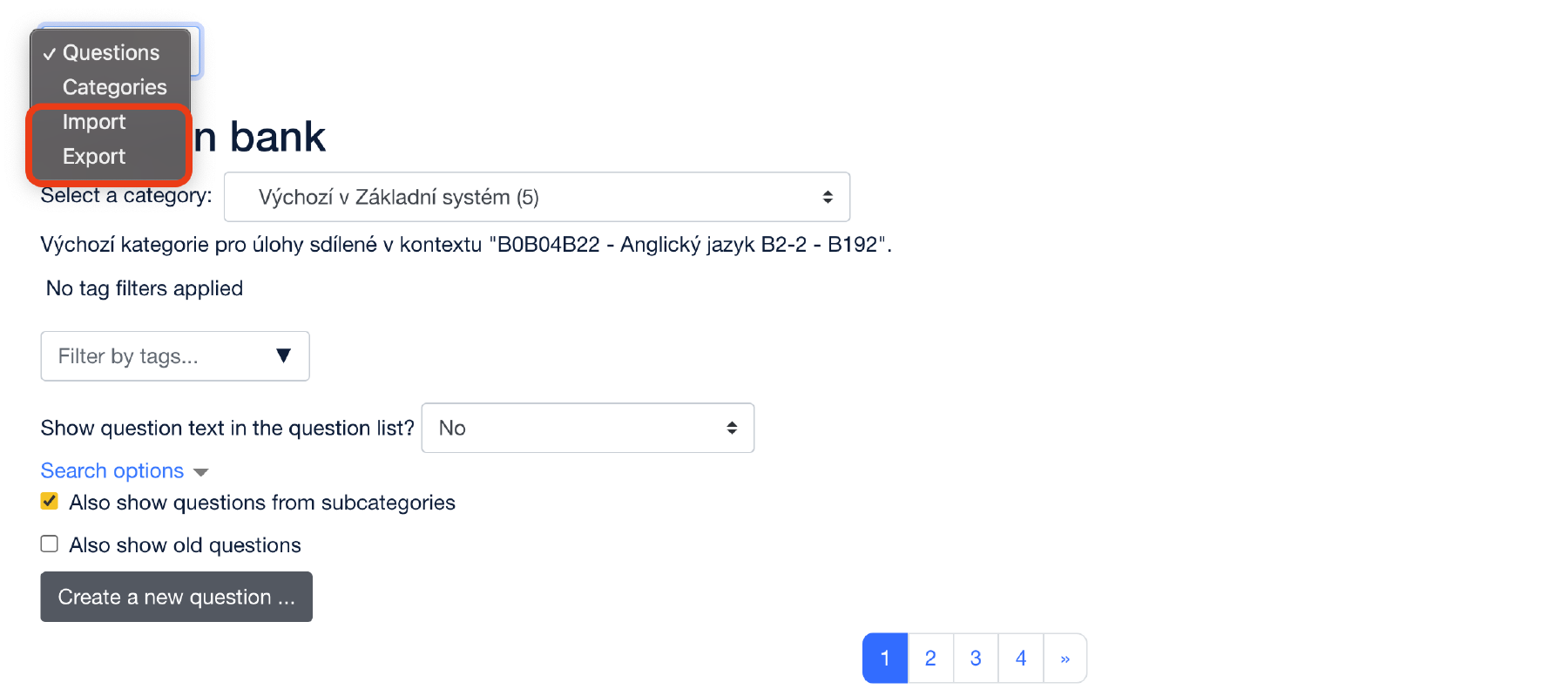The width and height of the screenshot is (1568, 696).
Task: Choose Categories from the dropdown list
Action: (x=114, y=87)
